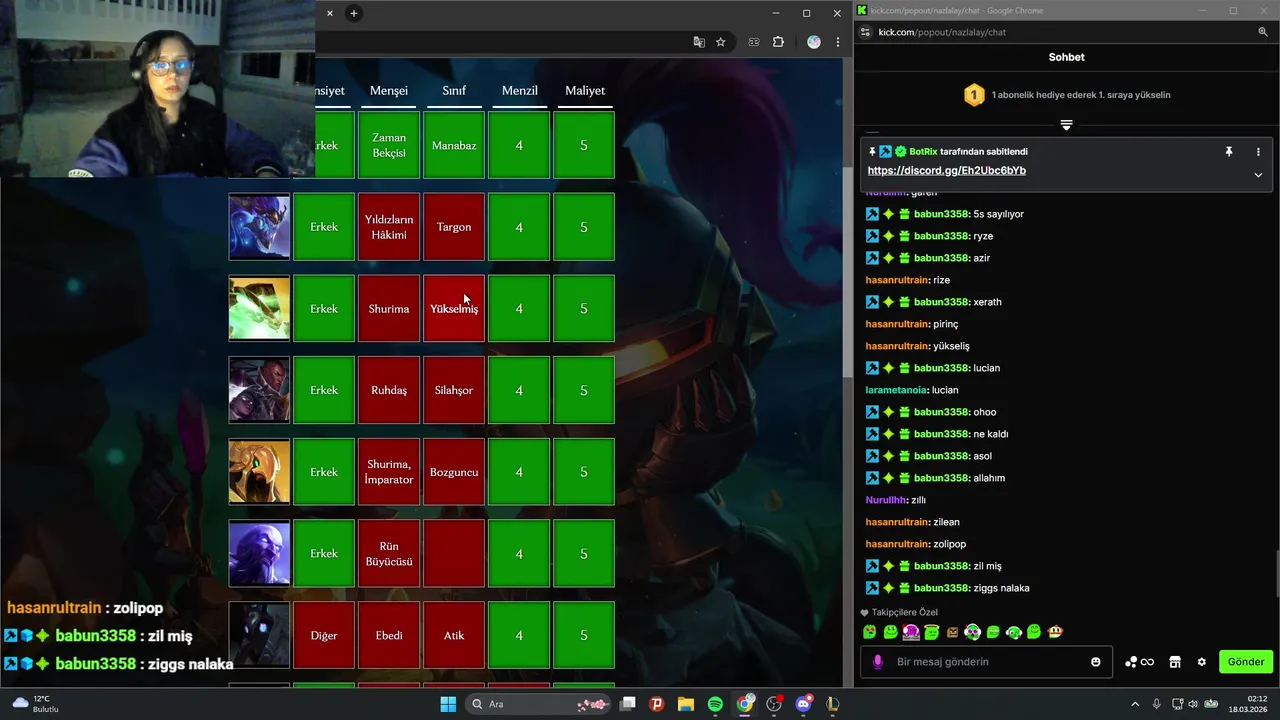Sort by the Menşei column header
Viewport: 1280px width, 720px height.
click(389, 91)
